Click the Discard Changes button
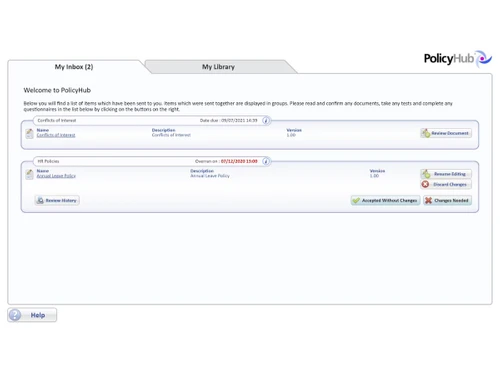The height and width of the screenshot is (375, 500). (446, 184)
